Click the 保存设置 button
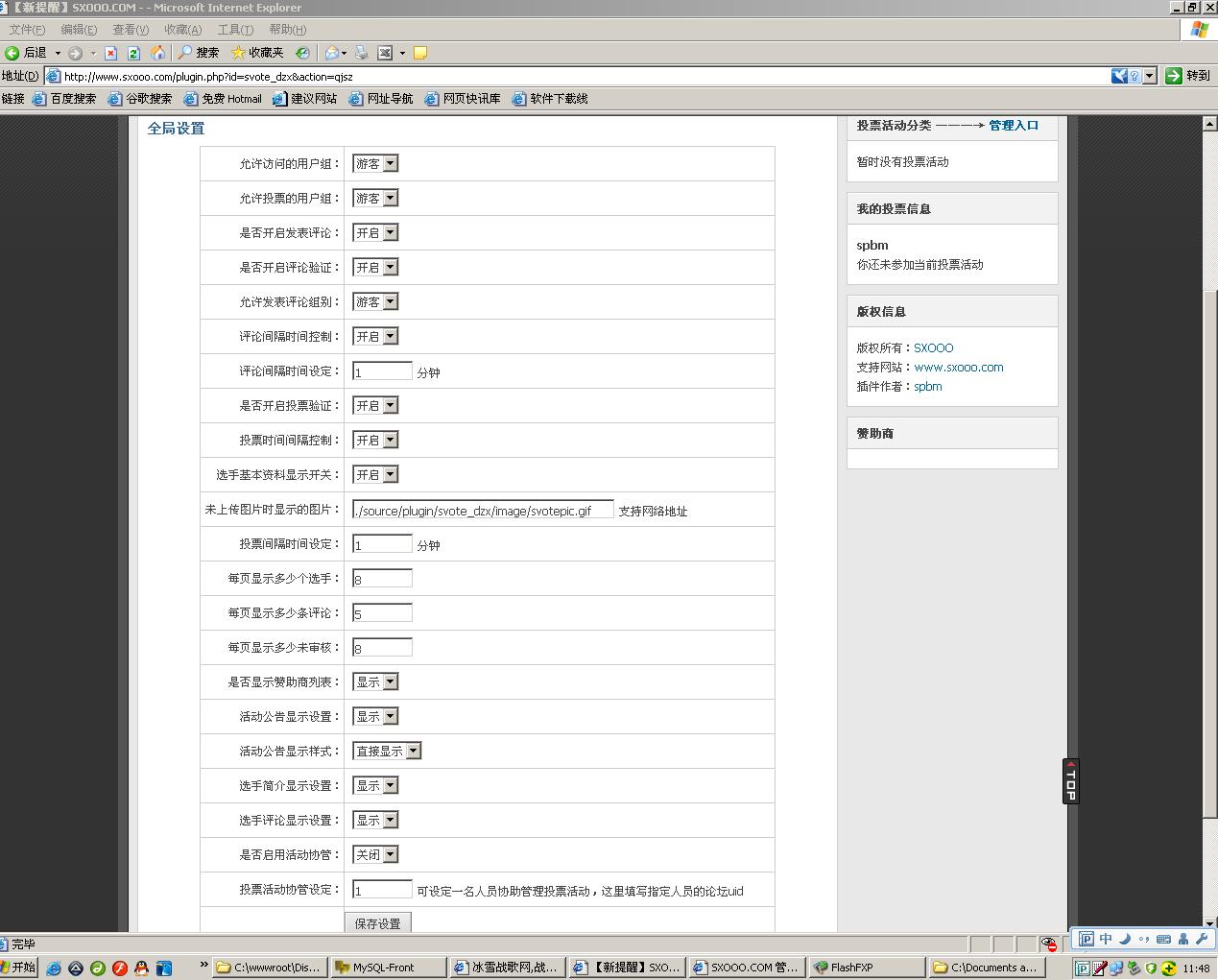Viewport: 1218px width, 980px height. click(x=377, y=922)
